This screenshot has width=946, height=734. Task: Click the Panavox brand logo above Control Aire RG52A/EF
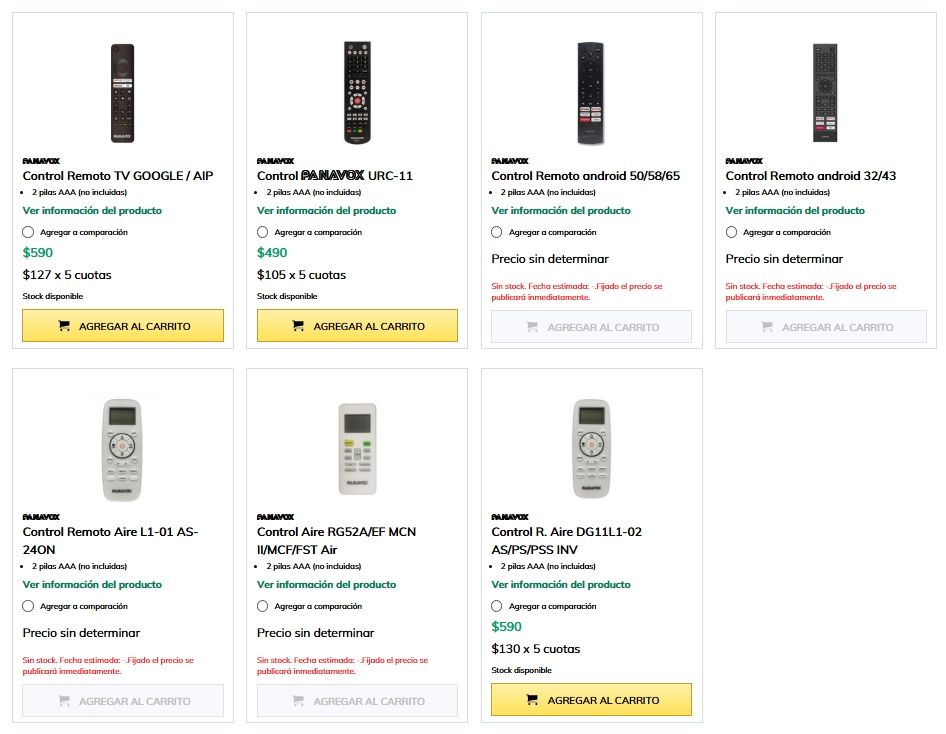(x=275, y=516)
